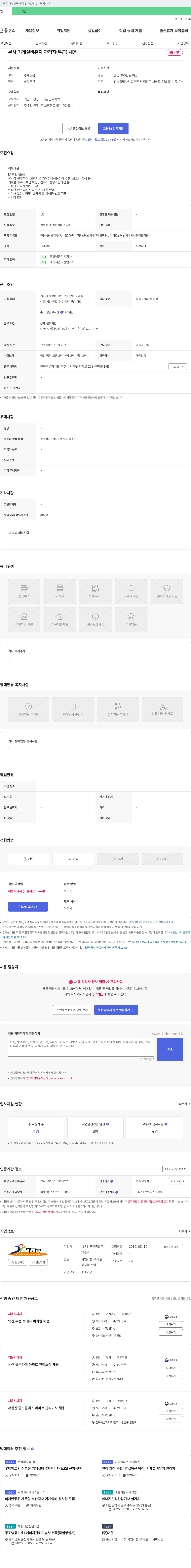
Task: Click 관심정보 등록 heart button
Action: (78, 128)
